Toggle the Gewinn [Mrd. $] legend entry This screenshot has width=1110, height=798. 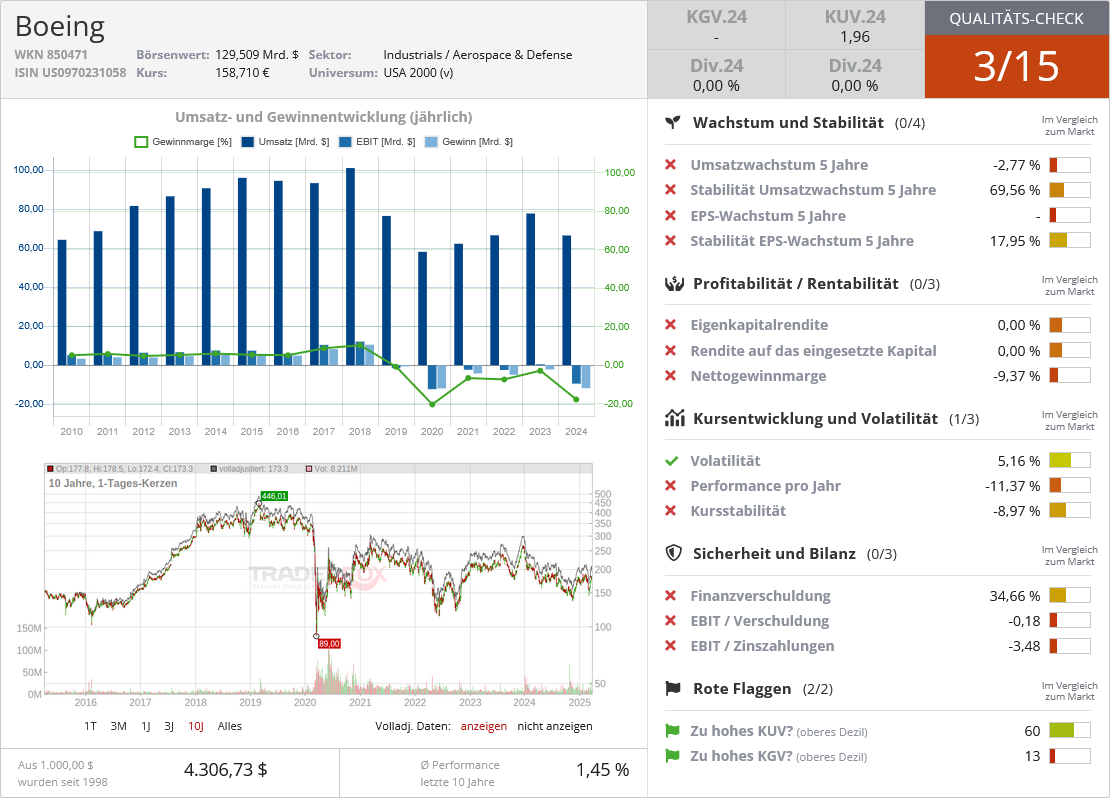[x=469, y=142]
